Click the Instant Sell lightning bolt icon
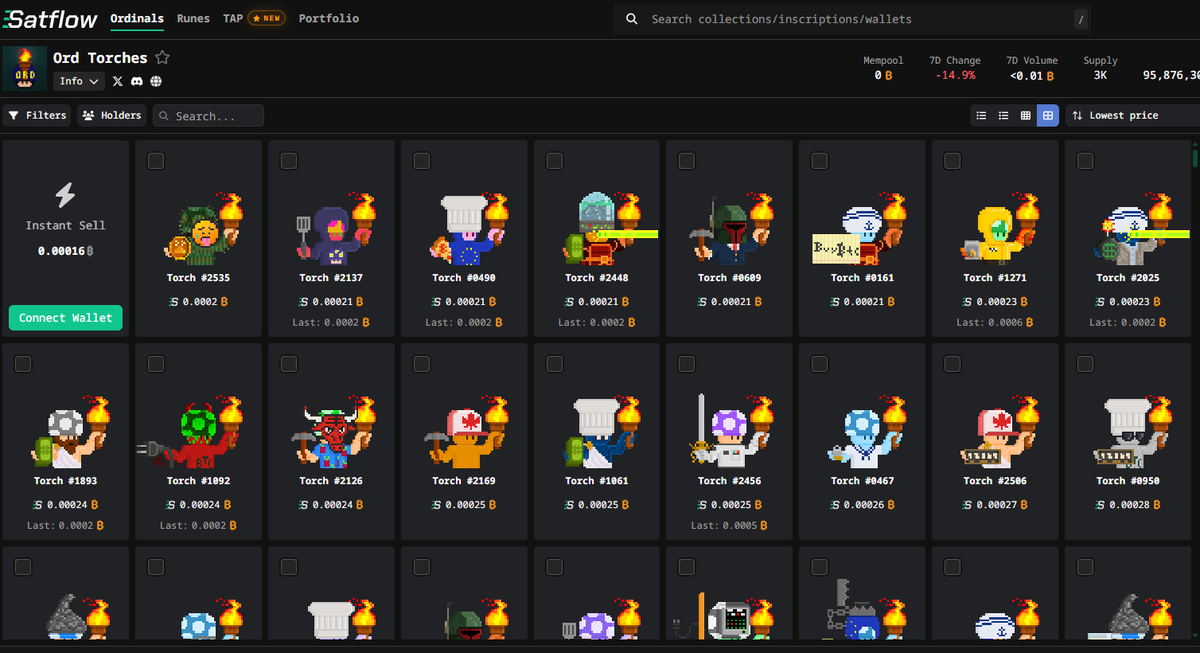The height and width of the screenshot is (653, 1200). (x=65, y=194)
